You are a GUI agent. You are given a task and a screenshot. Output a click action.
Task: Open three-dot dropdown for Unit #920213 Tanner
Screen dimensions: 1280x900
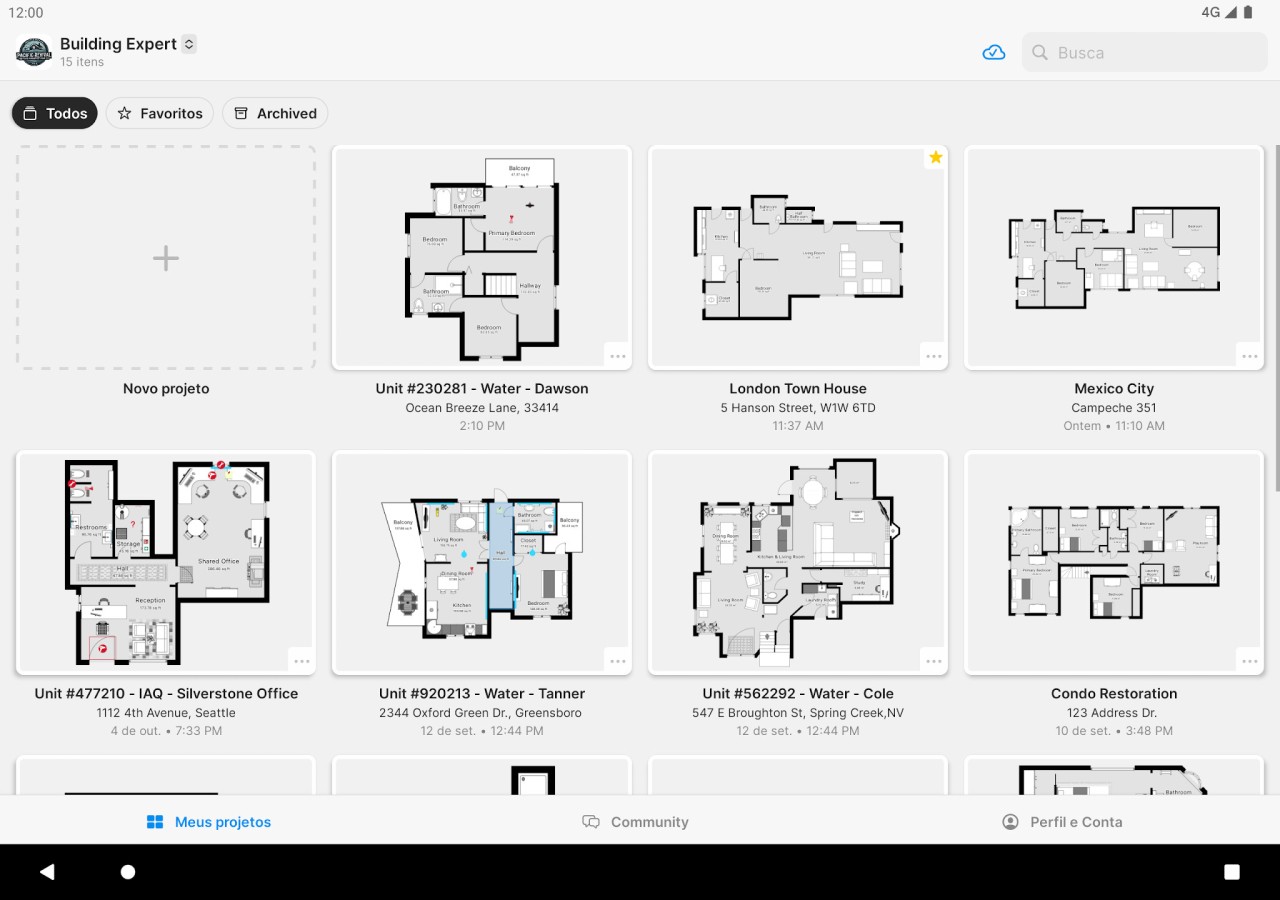click(x=617, y=661)
